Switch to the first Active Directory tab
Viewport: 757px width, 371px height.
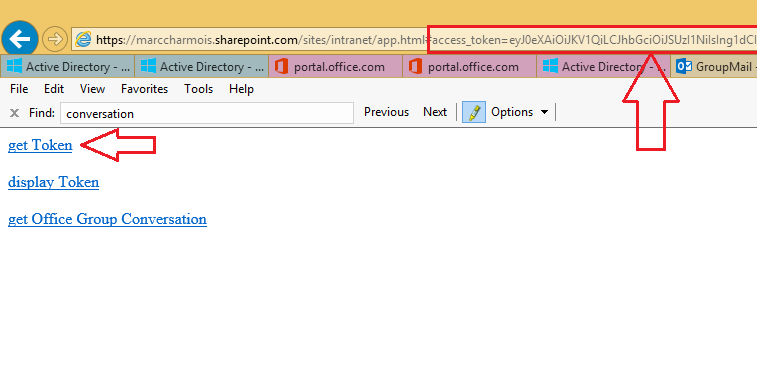[67, 66]
